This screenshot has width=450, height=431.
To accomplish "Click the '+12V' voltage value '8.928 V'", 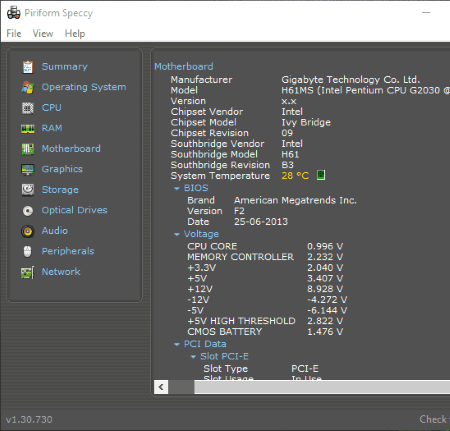I will pos(325,289).
